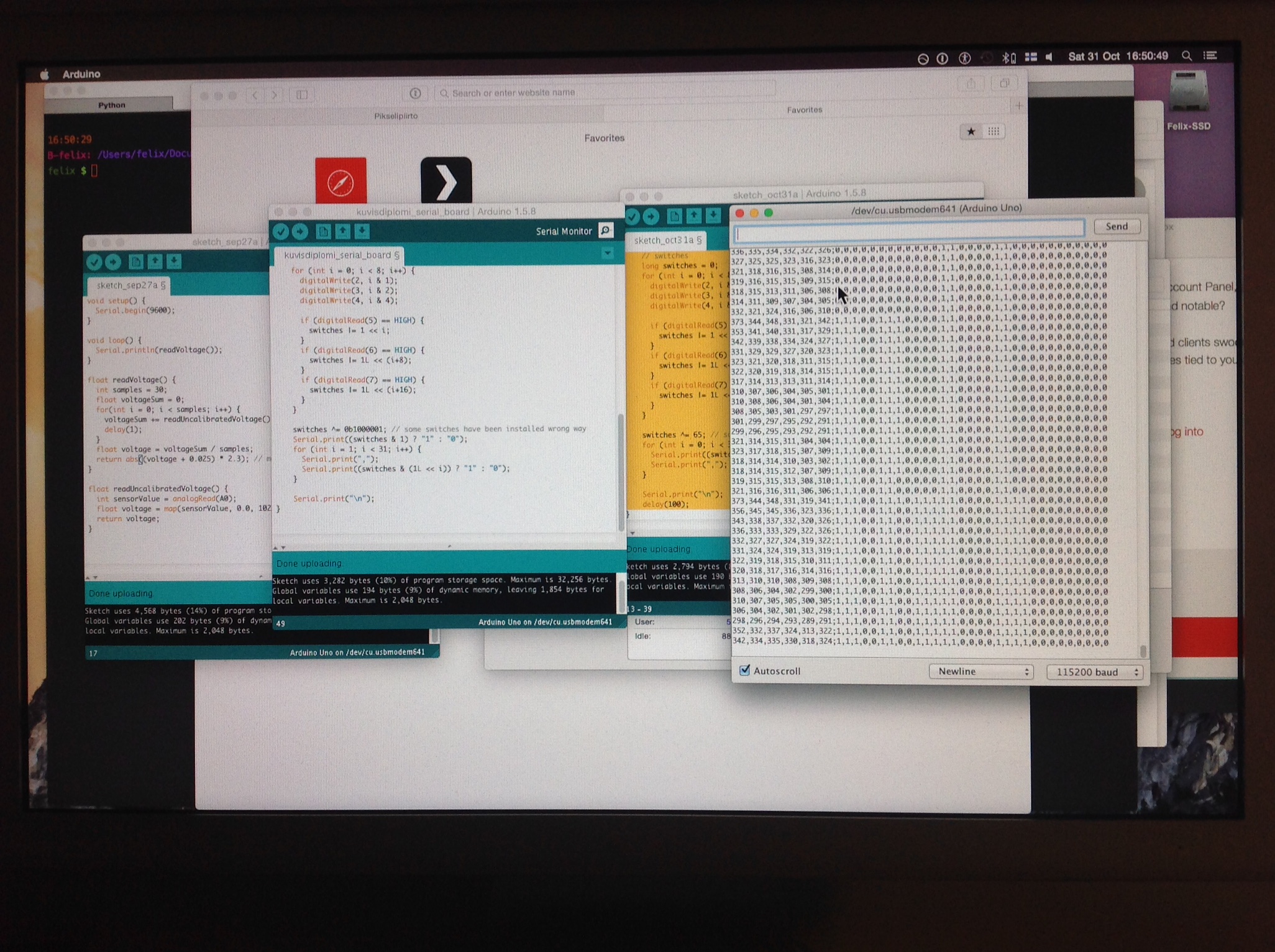The height and width of the screenshot is (952, 1275).
Task: Click date and time in menu bar
Action: [x=1118, y=56]
